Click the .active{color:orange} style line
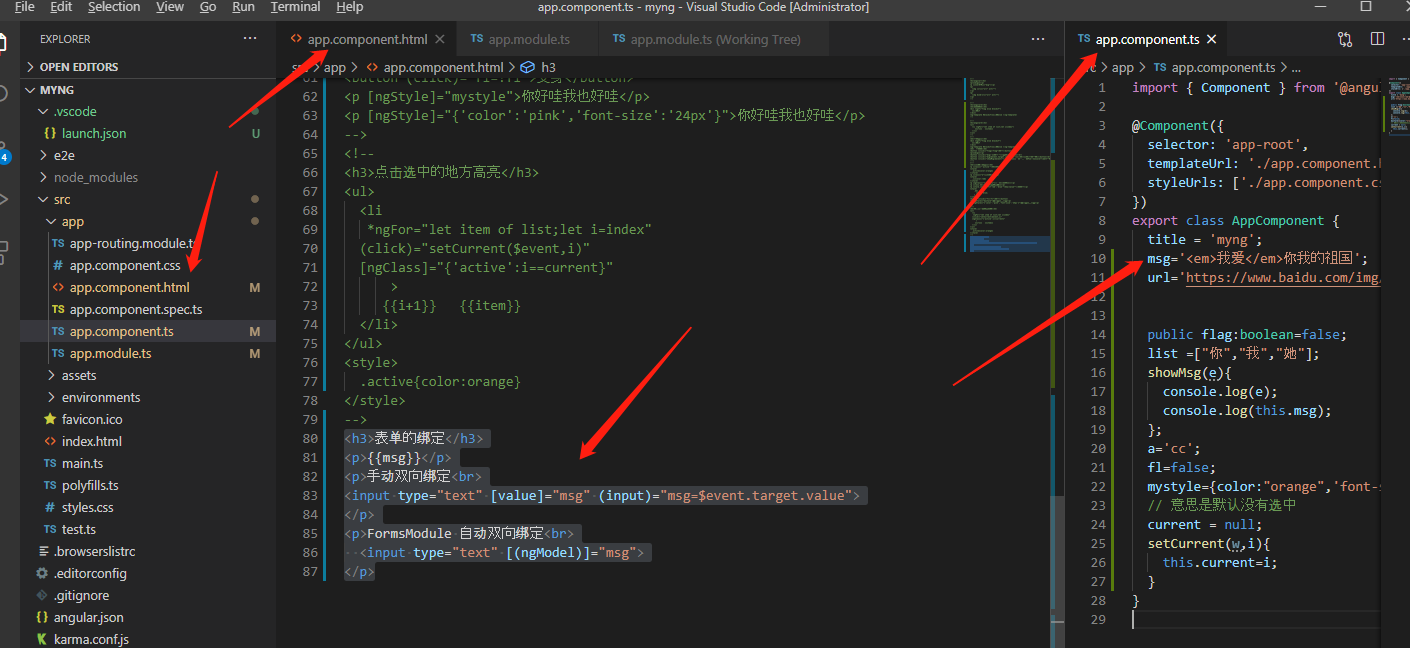1410x648 pixels. point(441,381)
